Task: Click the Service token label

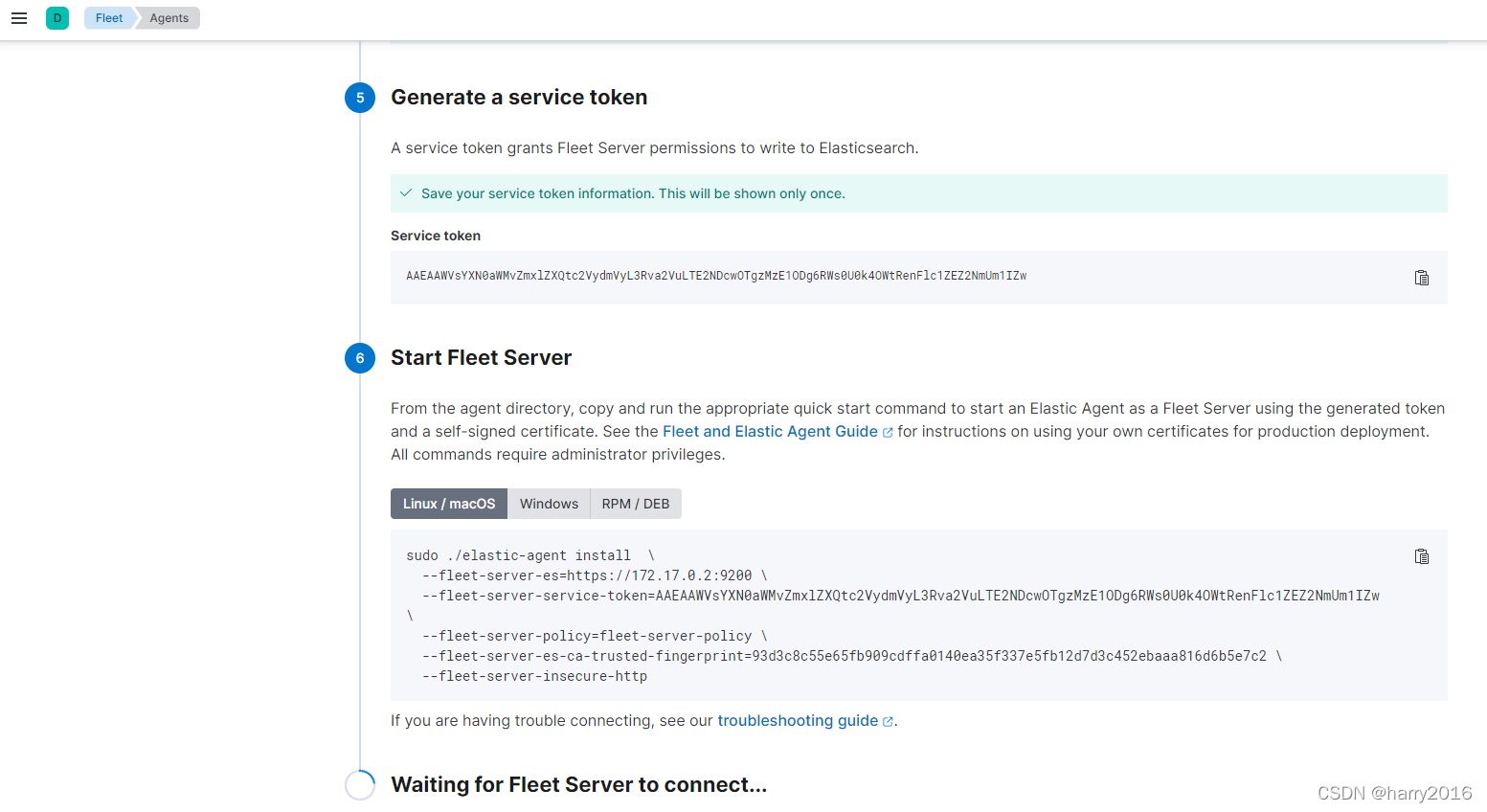Action: 436,236
